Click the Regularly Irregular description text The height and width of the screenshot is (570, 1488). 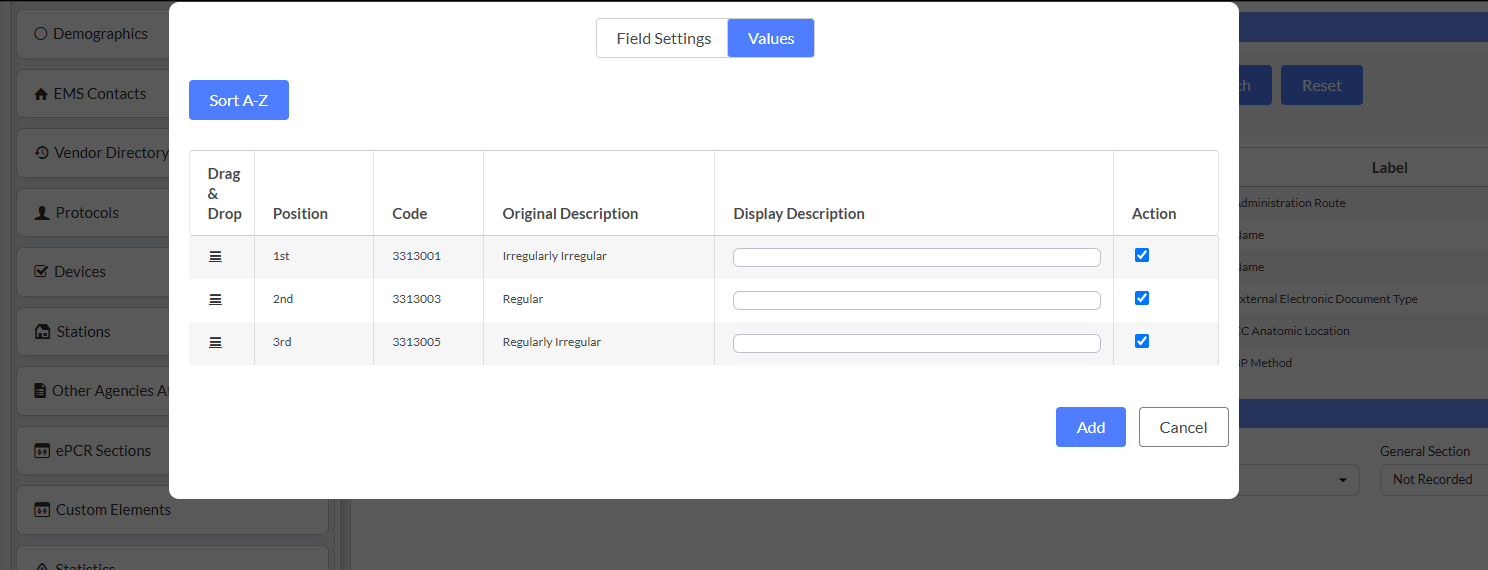[x=551, y=342]
